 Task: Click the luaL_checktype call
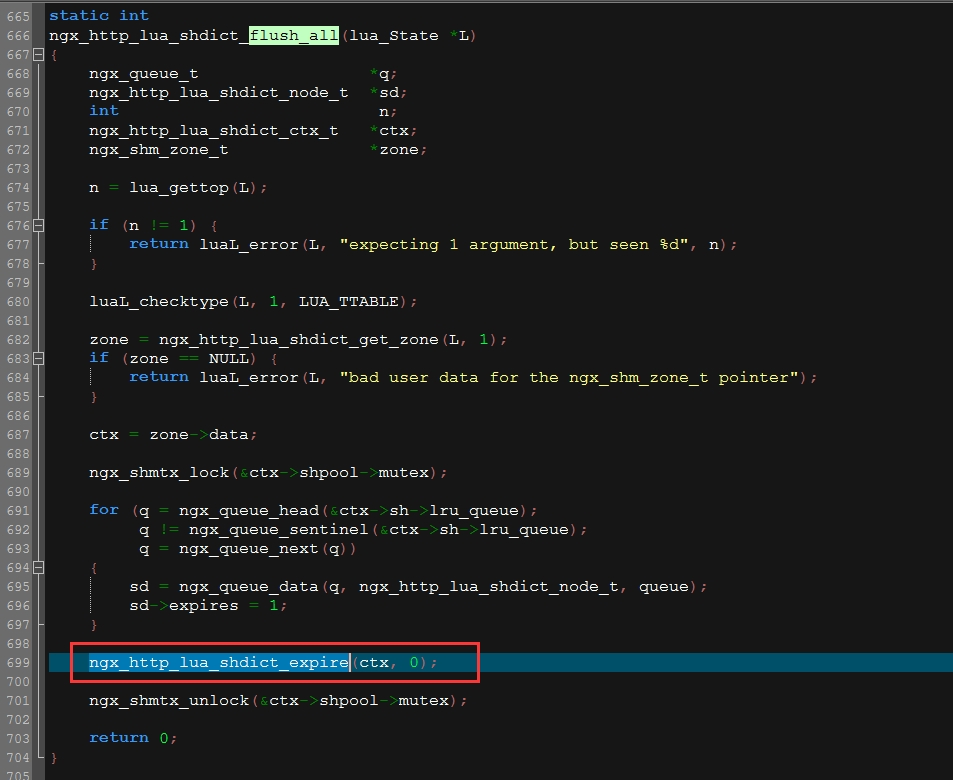coord(159,302)
